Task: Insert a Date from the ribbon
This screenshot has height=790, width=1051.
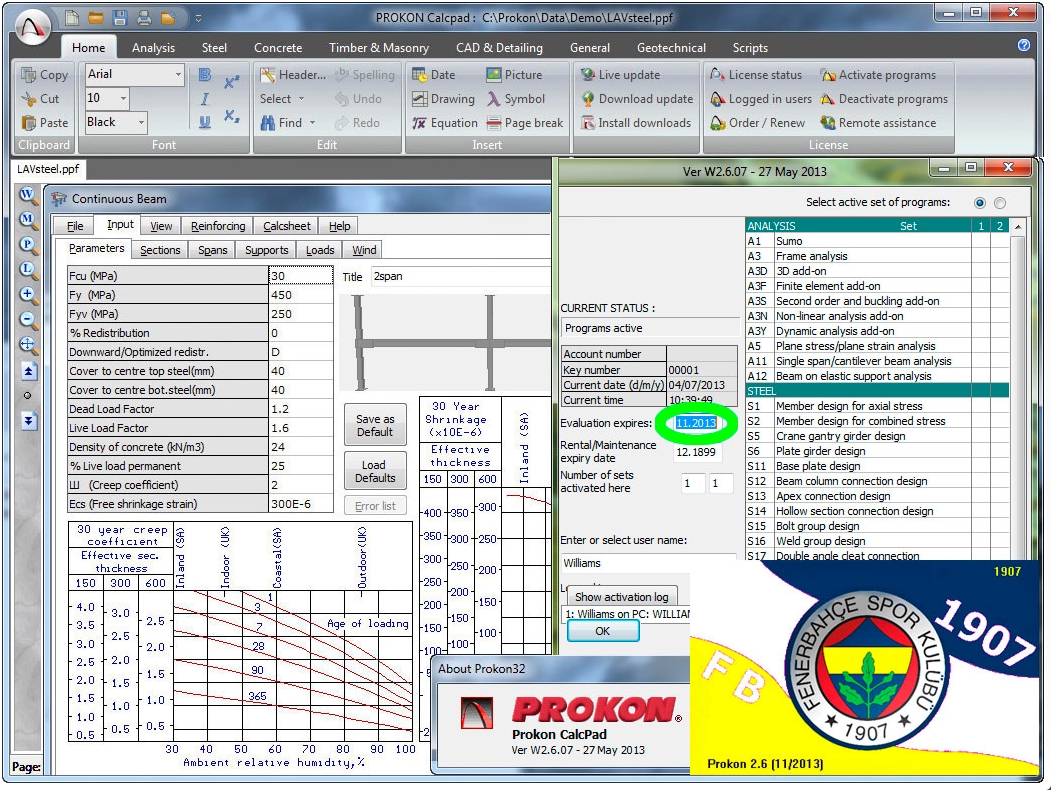Action: tap(434, 74)
